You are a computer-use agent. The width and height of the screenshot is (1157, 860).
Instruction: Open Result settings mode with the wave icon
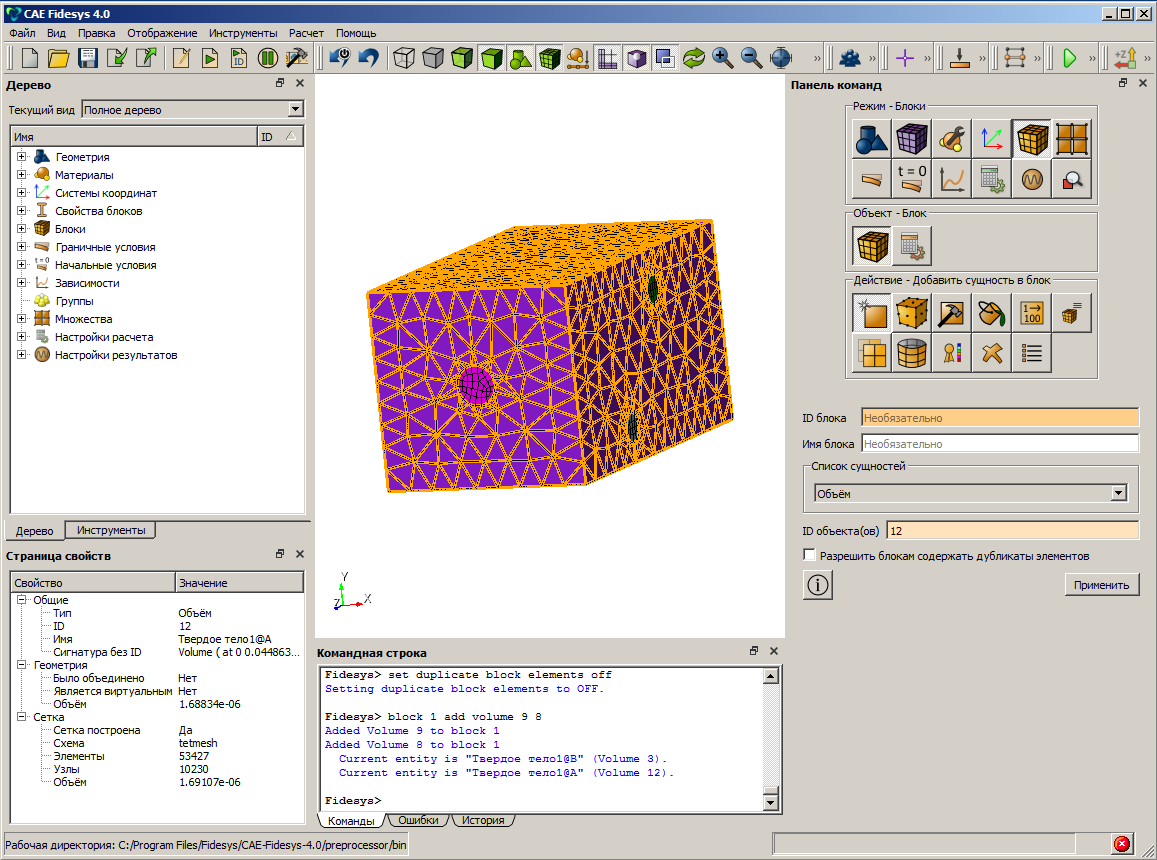pyautogui.click(x=1032, y=179)
